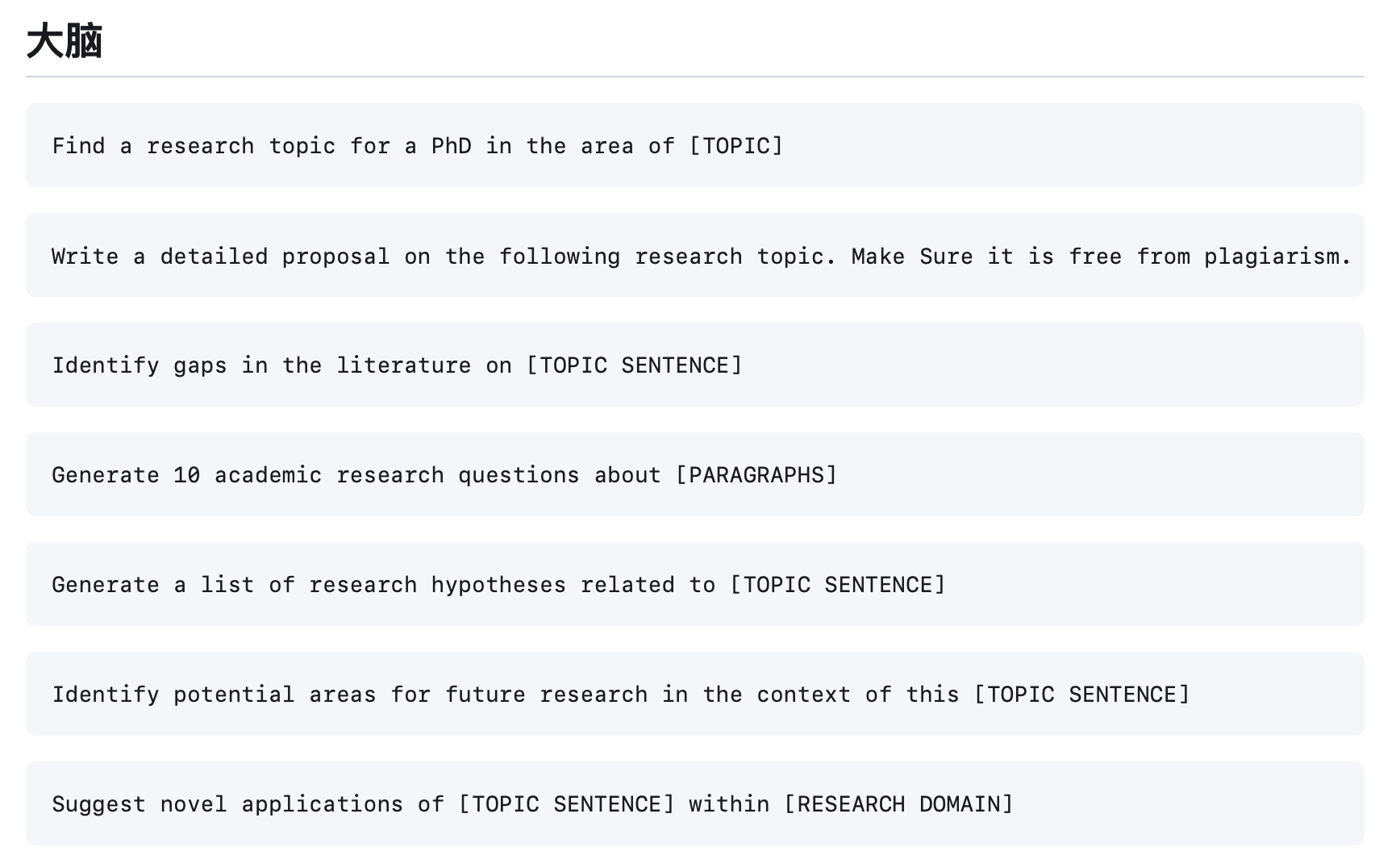
Task: Click [TOPIC SENTENCE] in the literature gaps prompt
Action: (x=634, y=365)
